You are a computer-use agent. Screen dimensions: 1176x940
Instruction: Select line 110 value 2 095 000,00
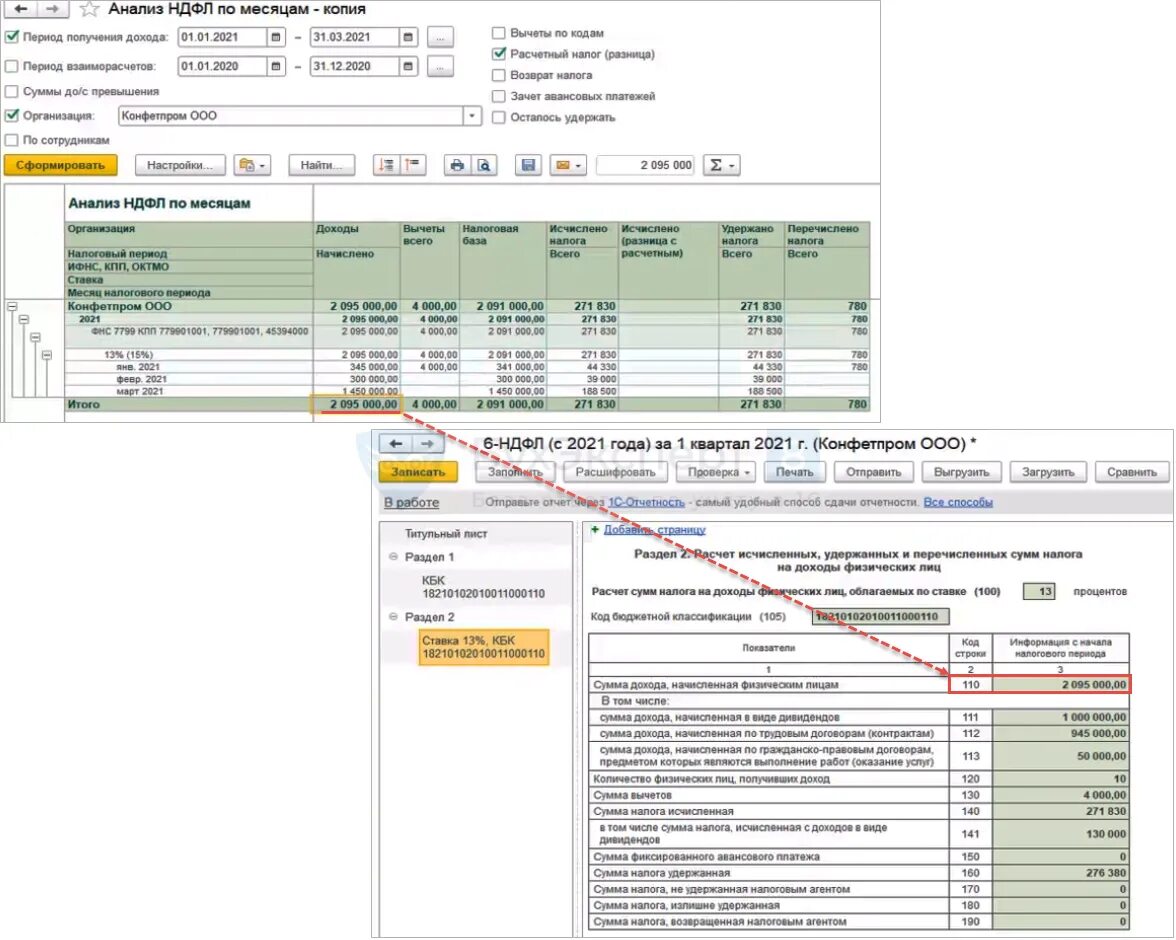tap(1060, 684)
